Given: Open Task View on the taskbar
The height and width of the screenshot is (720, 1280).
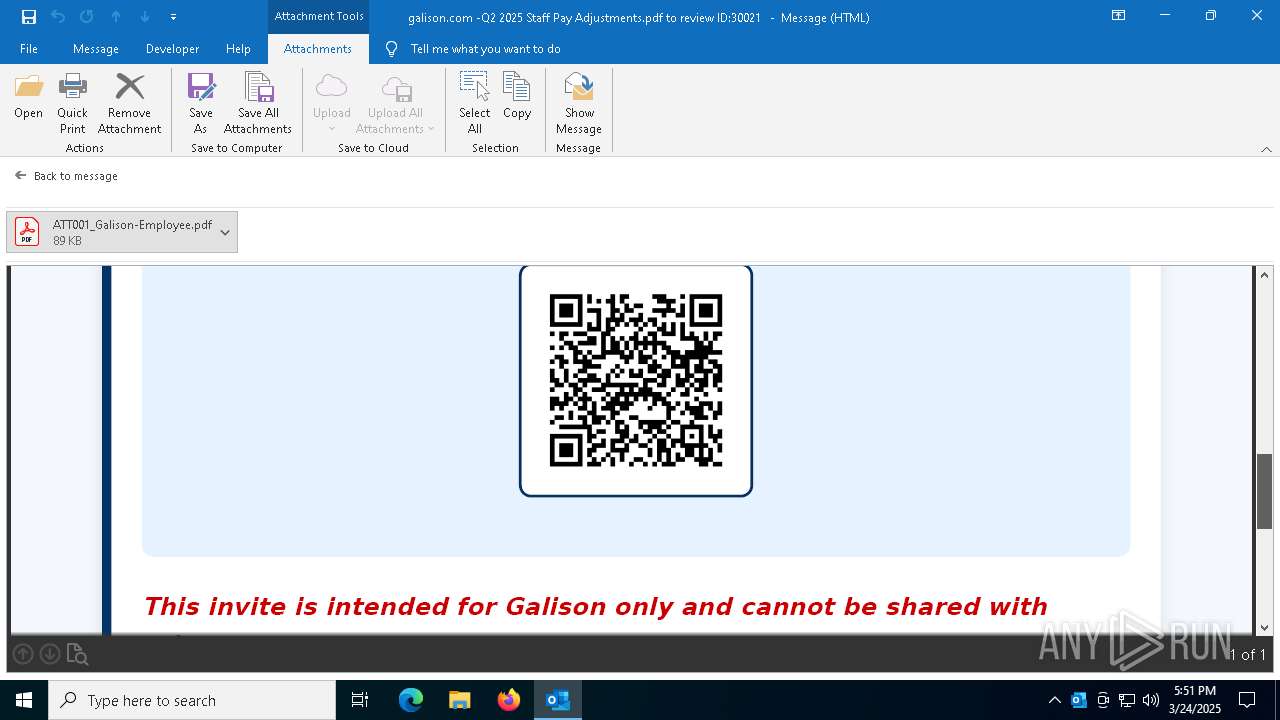Looking at the screenshot, I should (360, 700).
